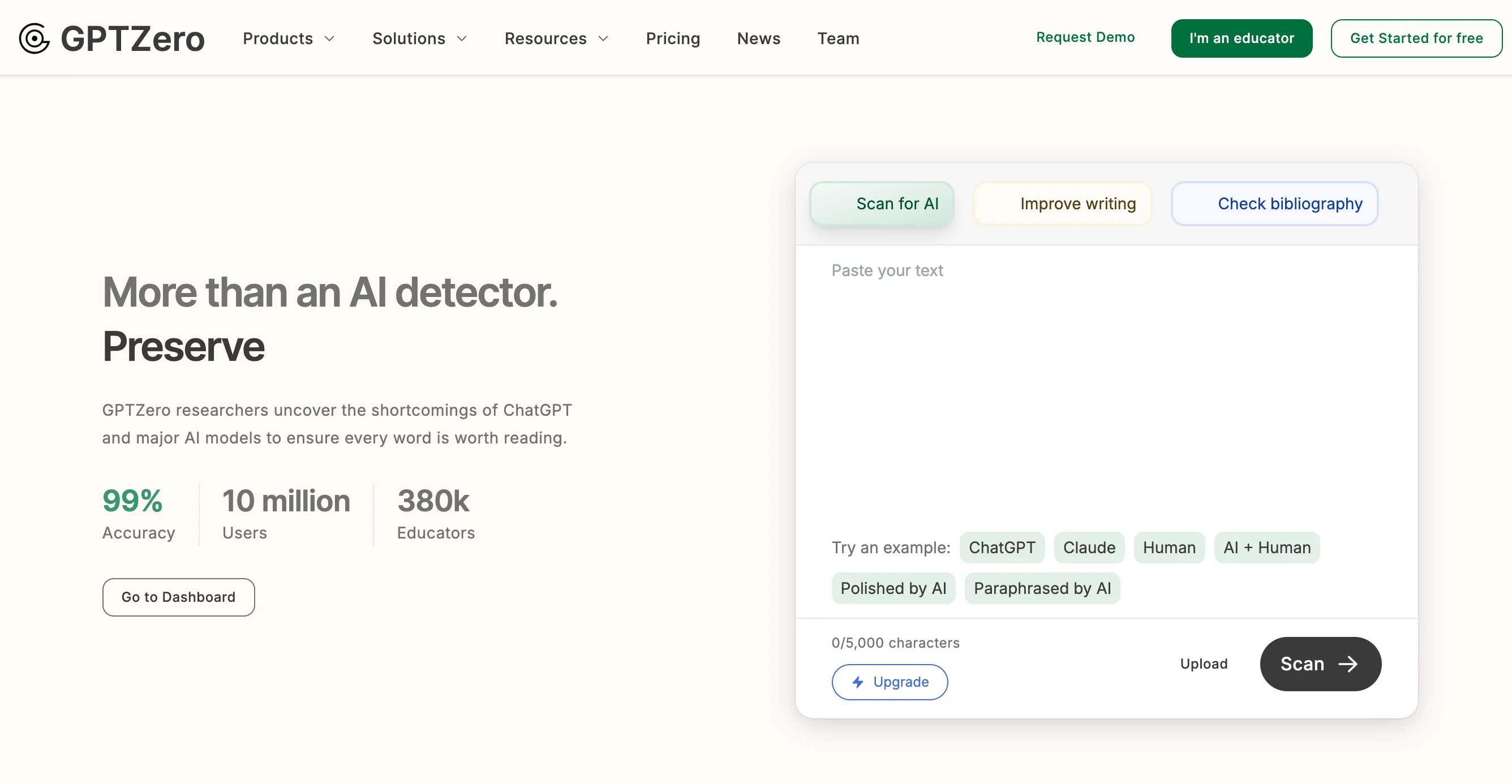Screen dimensions: 1512x784
Task: Click the GPTZero spiral logo icon
Action: coord(34,38)
